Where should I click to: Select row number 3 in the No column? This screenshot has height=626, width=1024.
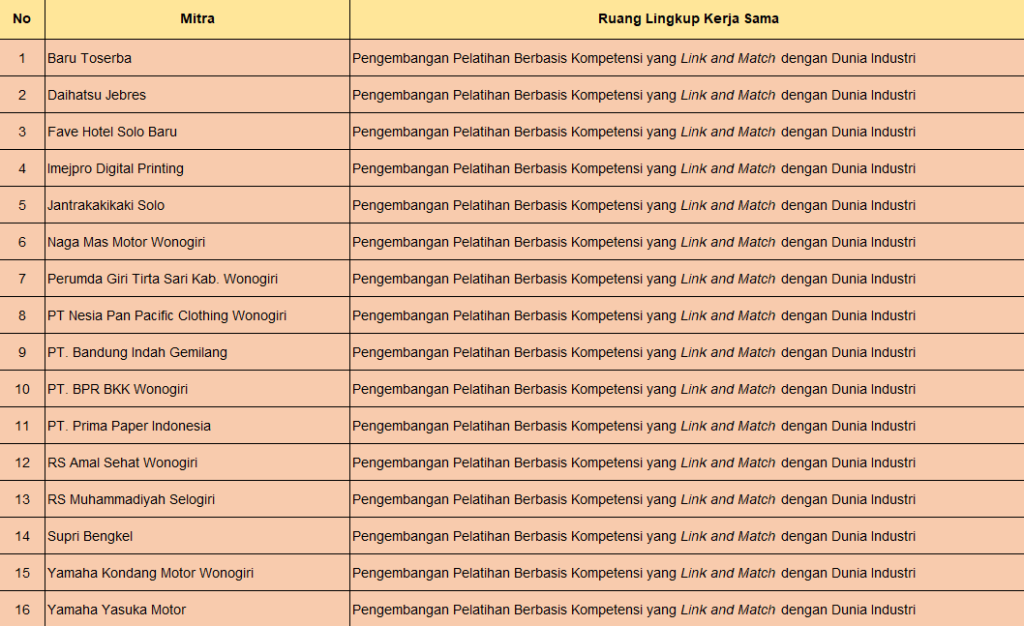tap(22, 132)
